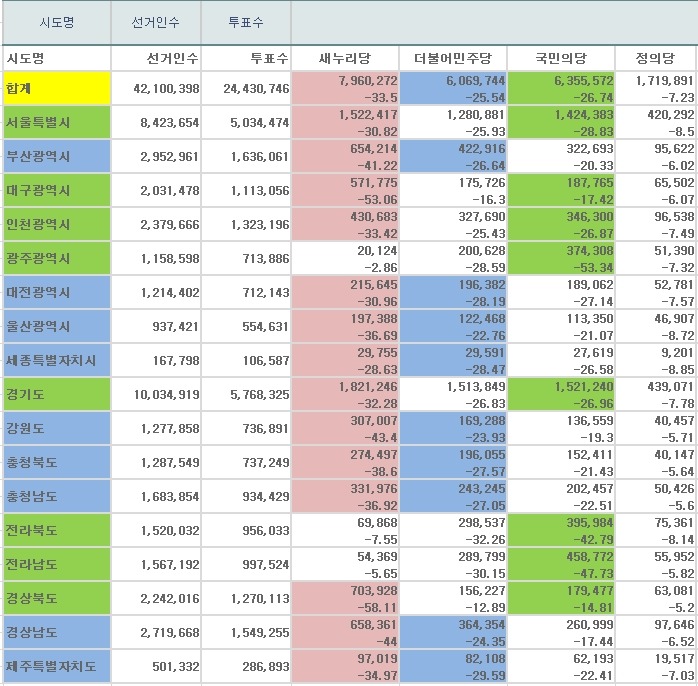Select the 충청남도 row label

(57, 496)
